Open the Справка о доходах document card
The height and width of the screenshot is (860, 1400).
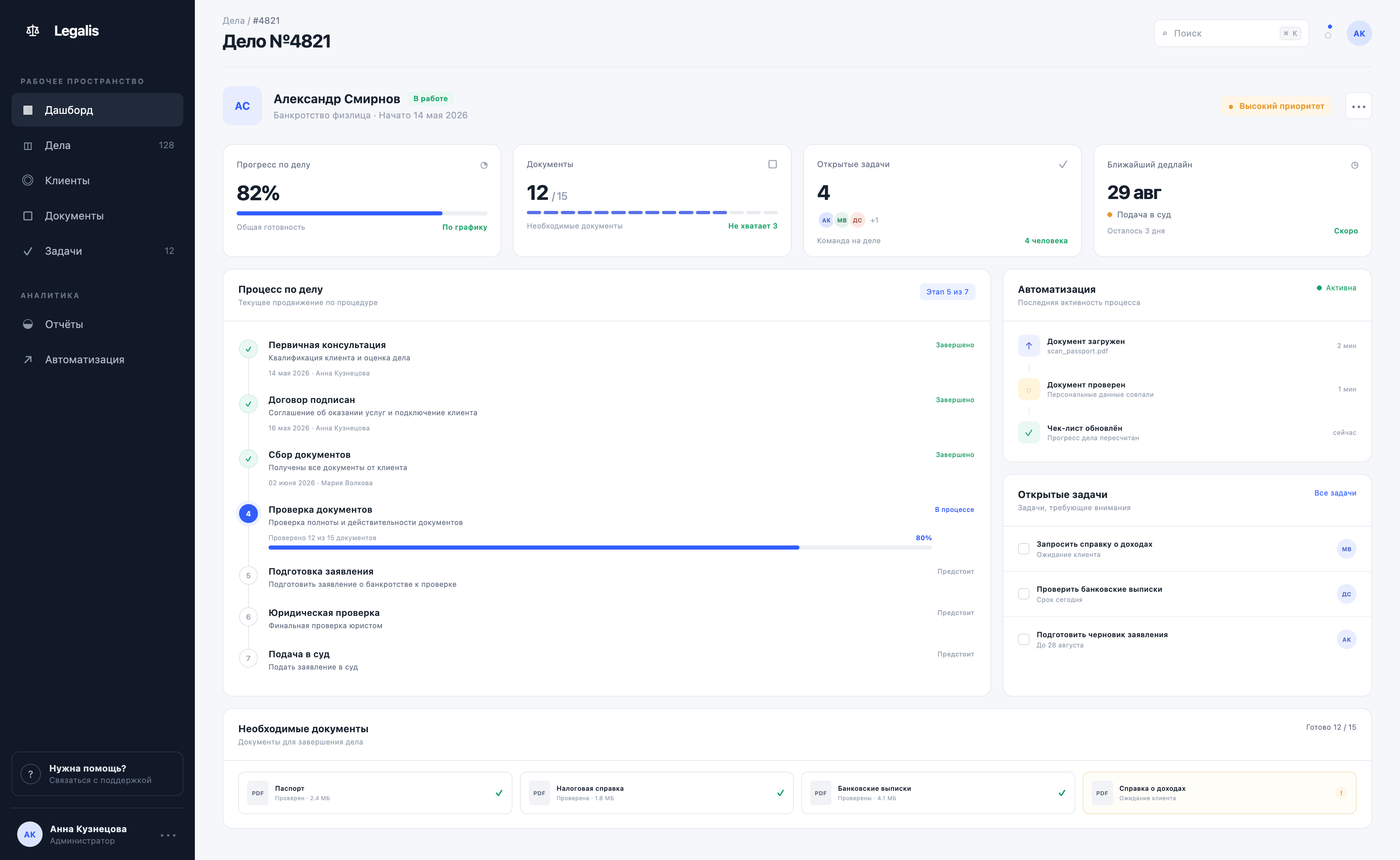click(x=1219, y=793)
